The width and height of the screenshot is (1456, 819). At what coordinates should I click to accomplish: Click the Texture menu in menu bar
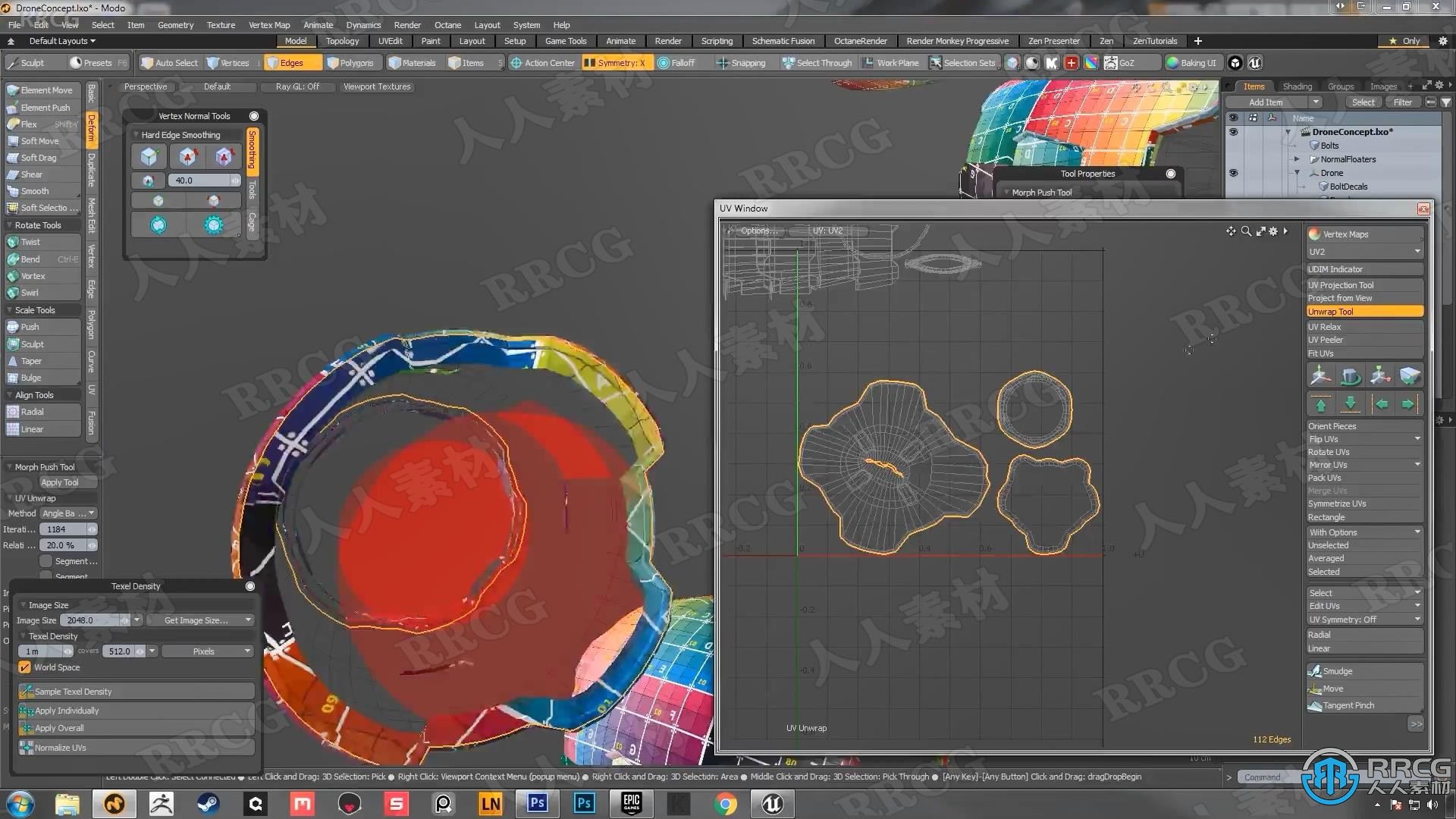[x=220, y=24]
